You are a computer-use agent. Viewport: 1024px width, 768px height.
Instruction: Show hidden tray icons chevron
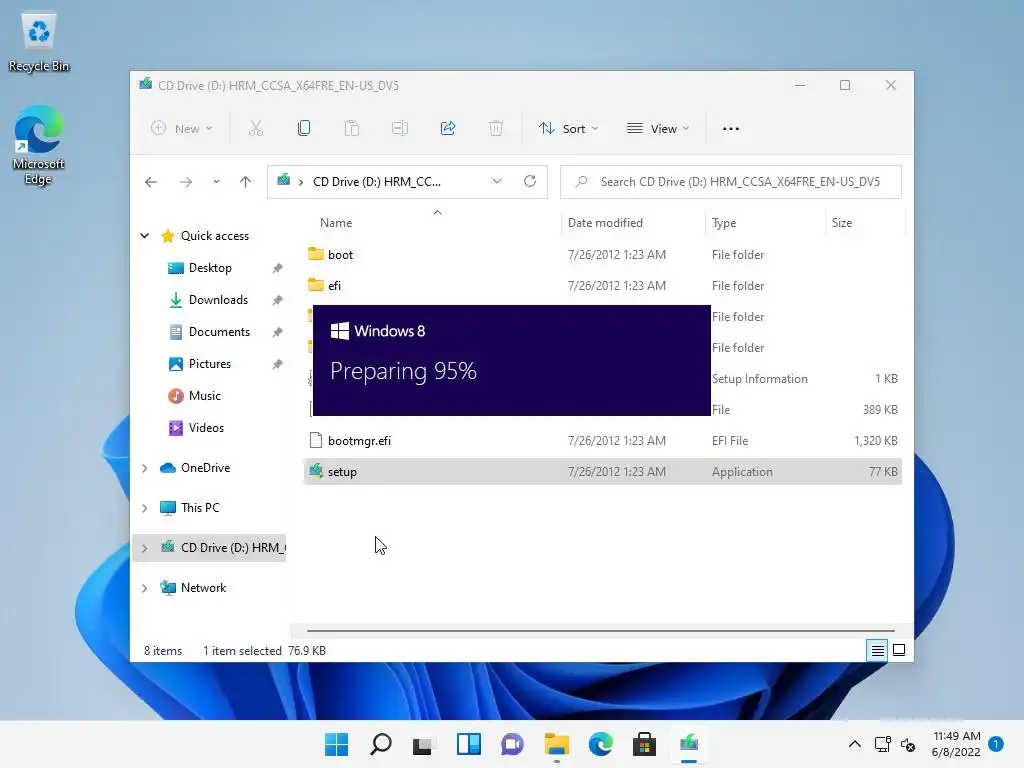tap(854, 744)
